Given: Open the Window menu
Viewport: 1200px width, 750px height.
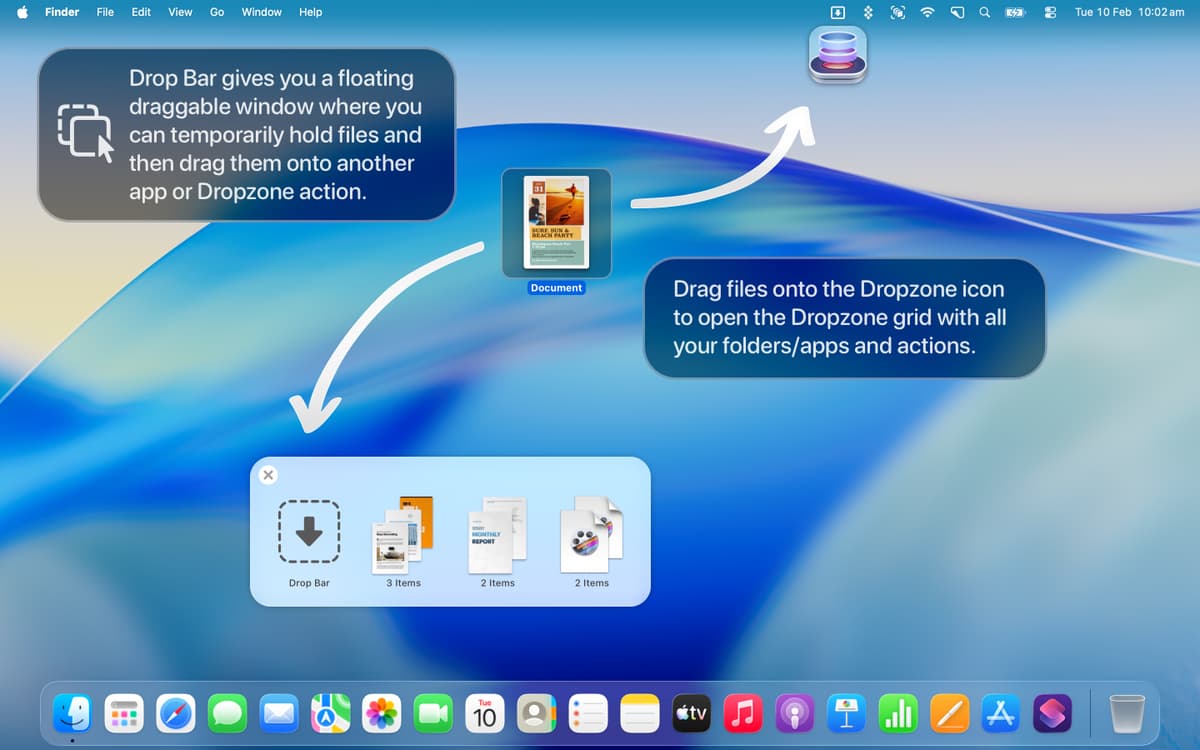Looking at the screenshot, I should pyautogui.click(x=261, y=12).
